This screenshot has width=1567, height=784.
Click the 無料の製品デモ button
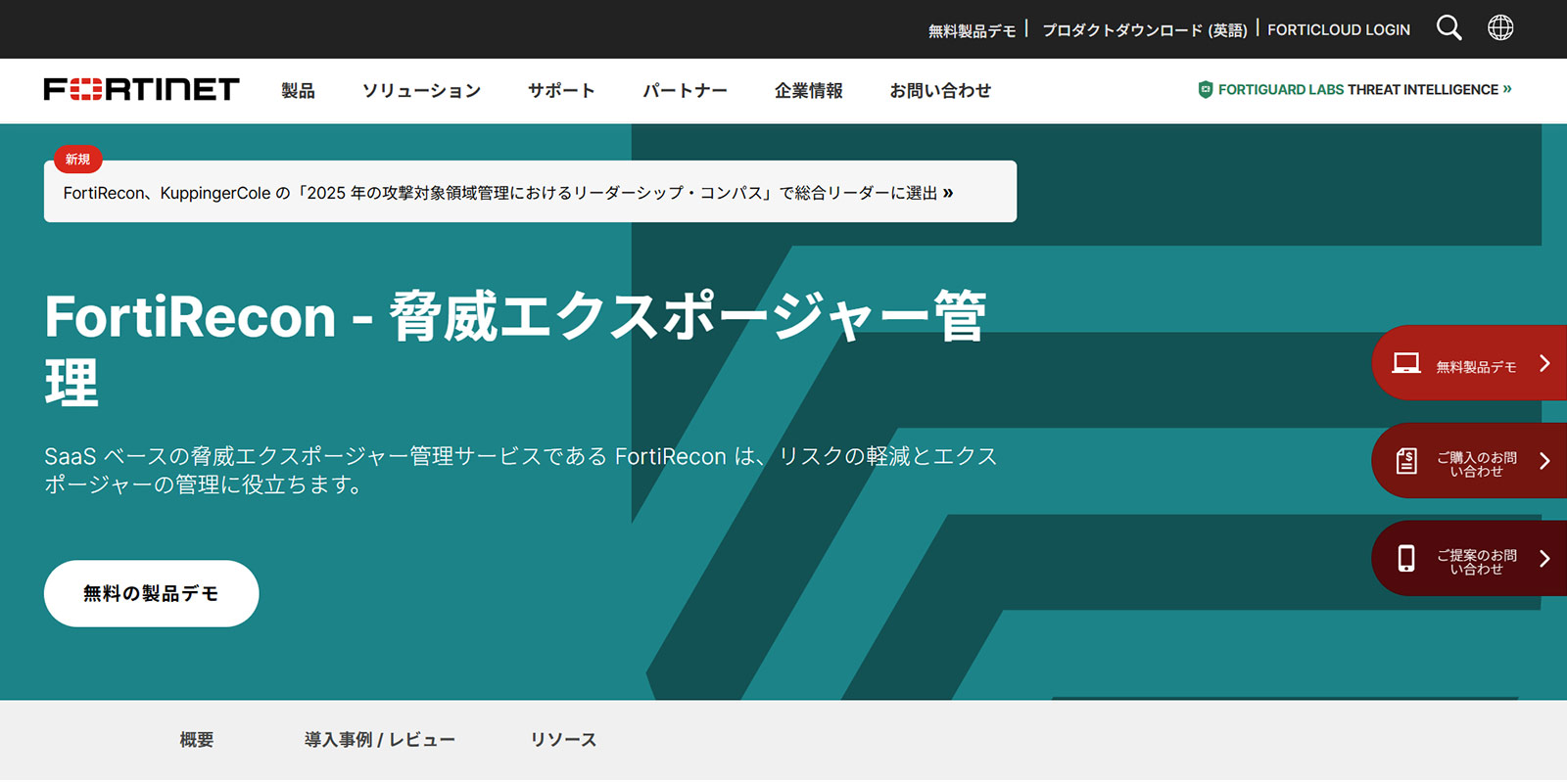pyautogui.click(x=151, y=593)
